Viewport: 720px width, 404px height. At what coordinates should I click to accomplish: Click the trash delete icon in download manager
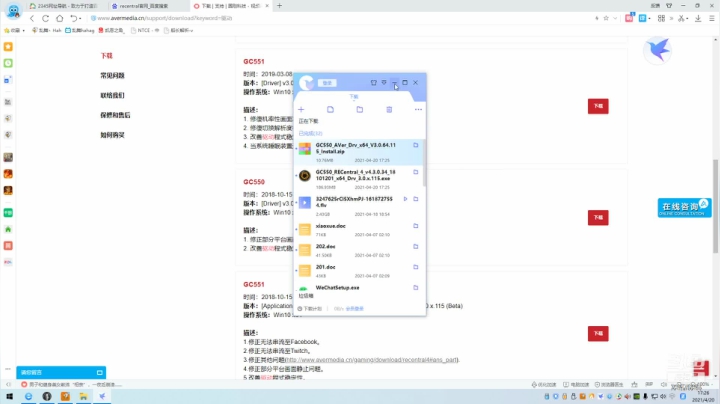(x=389, y=109)
